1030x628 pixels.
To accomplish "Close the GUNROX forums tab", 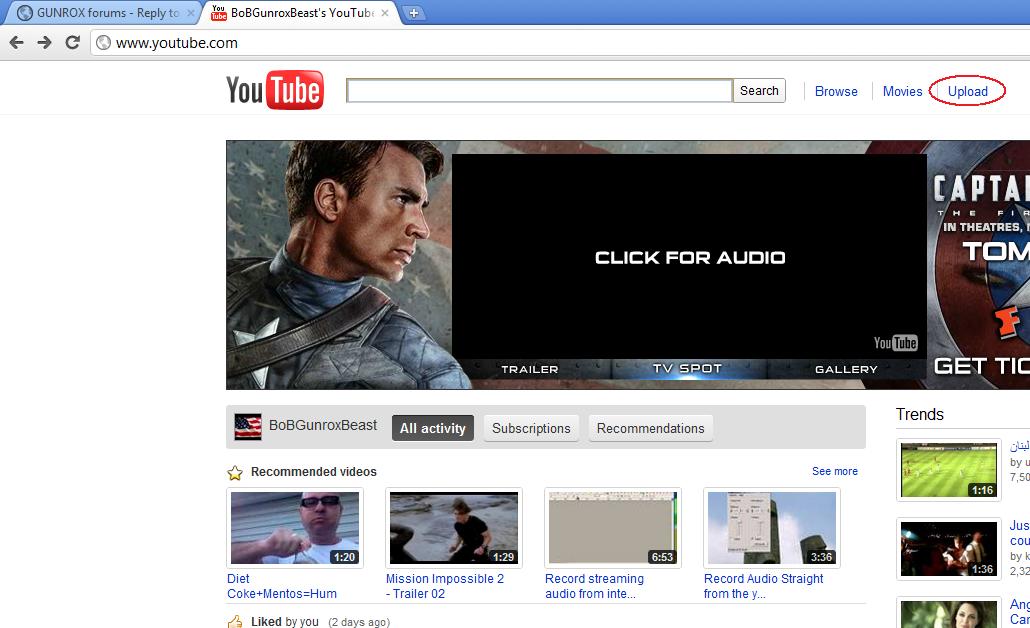I will pos(191,13).
